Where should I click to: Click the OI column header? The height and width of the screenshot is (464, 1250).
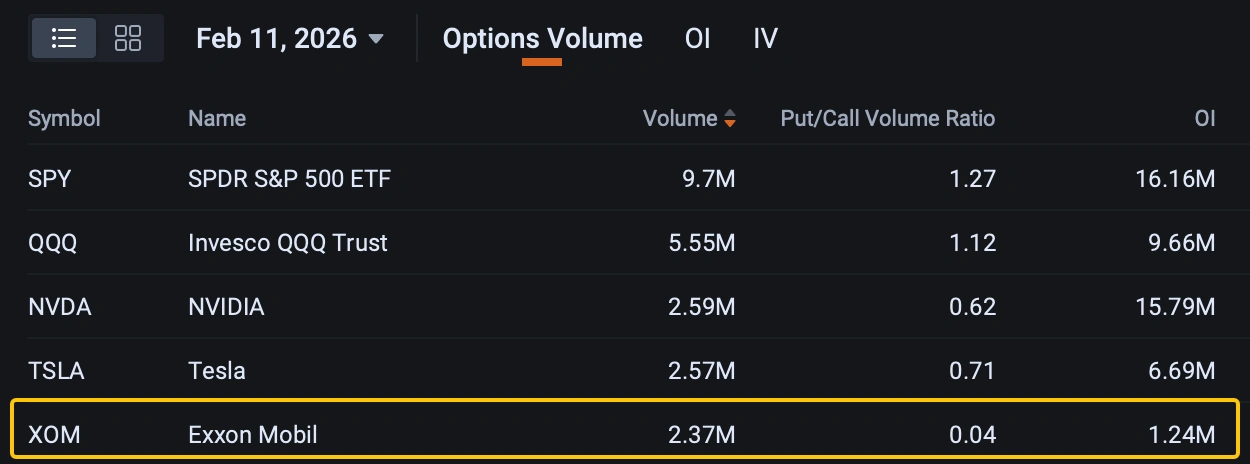pyautogui.click(x=1205, y=118)
